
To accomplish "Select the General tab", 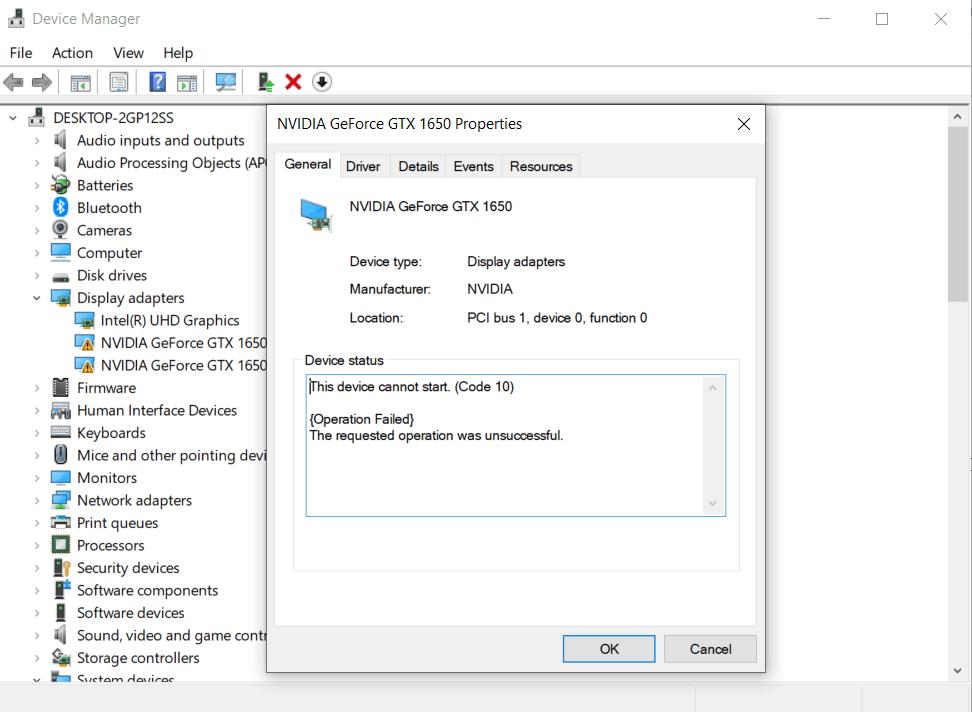I will [x=307, y=164].
